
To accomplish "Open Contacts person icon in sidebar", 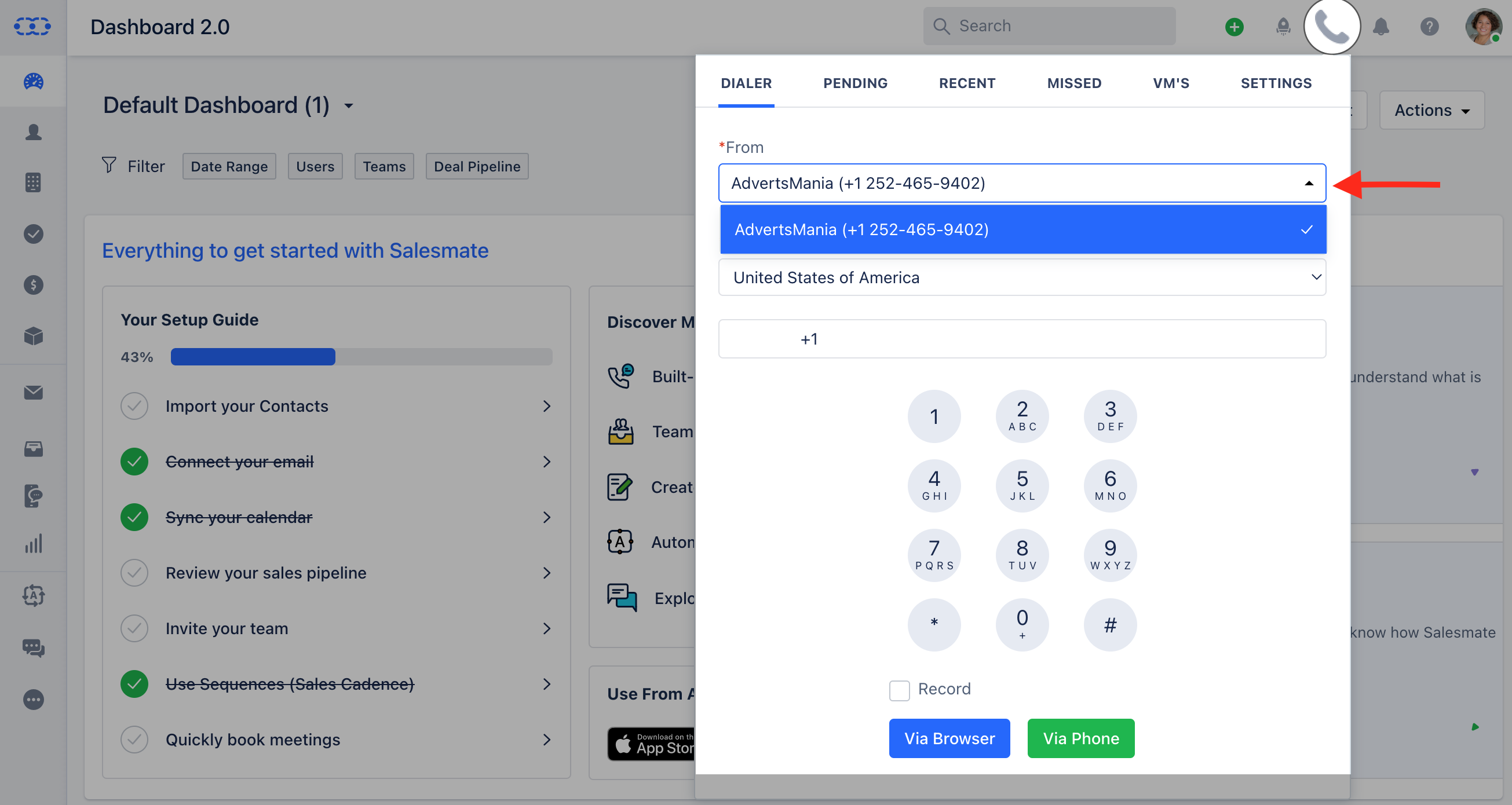I will click(34, 132).
